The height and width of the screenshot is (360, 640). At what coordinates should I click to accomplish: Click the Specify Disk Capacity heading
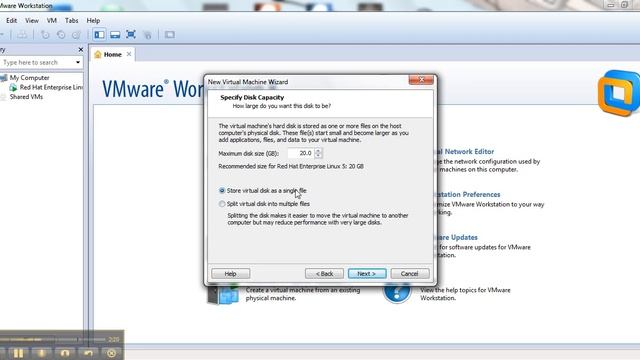[252, 98]
